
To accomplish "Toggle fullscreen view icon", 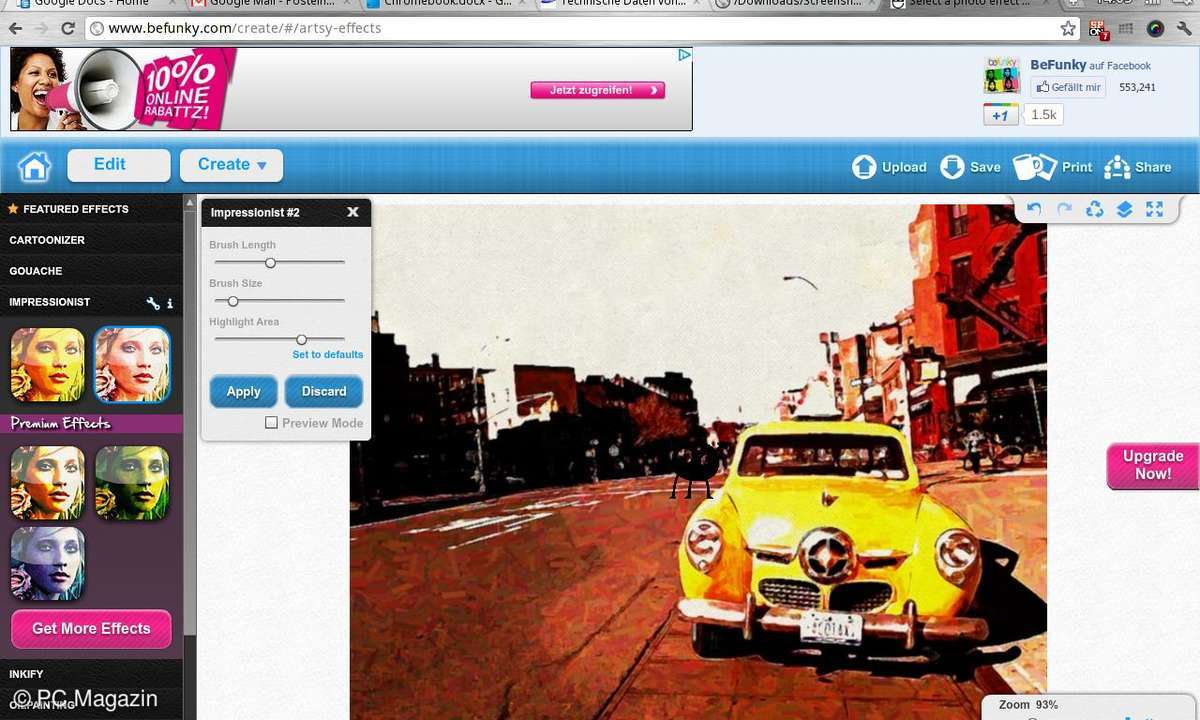I will pos(1154,209).
